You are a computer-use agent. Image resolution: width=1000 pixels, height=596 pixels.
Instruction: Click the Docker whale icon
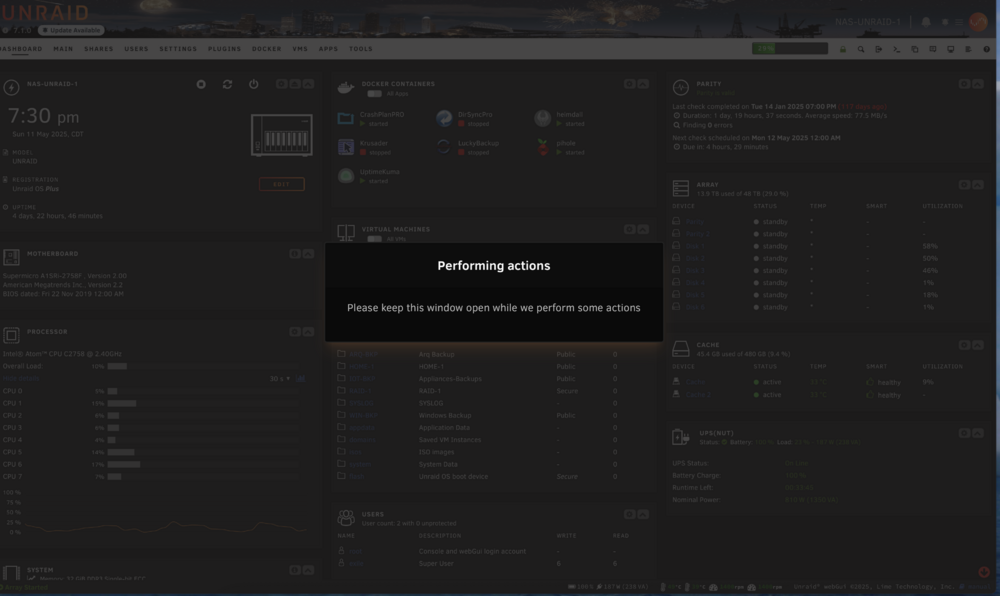(x=346, y=87)
